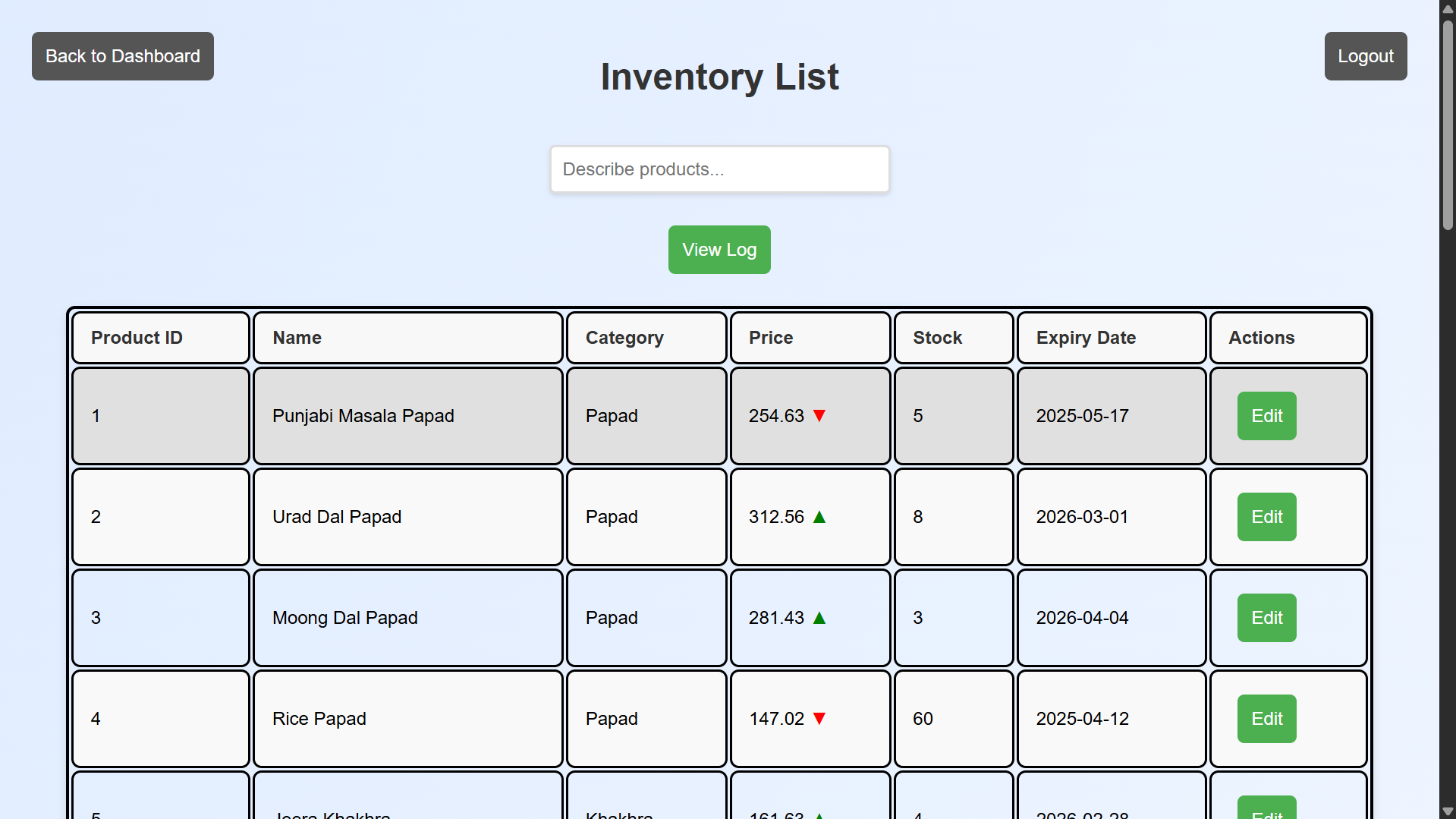Click expiry date 2026-03-01
1456x819 pixels.
pos(1083,517)
